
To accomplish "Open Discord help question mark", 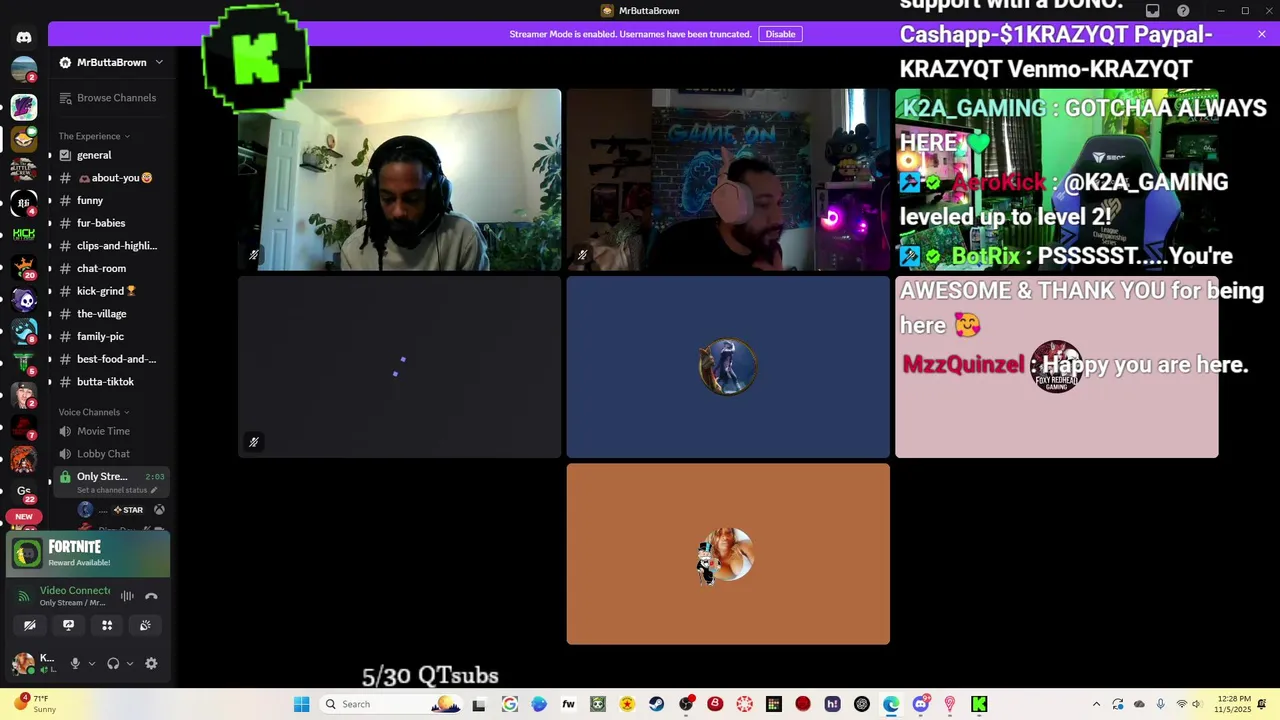I will click(x=1184, y=11).
